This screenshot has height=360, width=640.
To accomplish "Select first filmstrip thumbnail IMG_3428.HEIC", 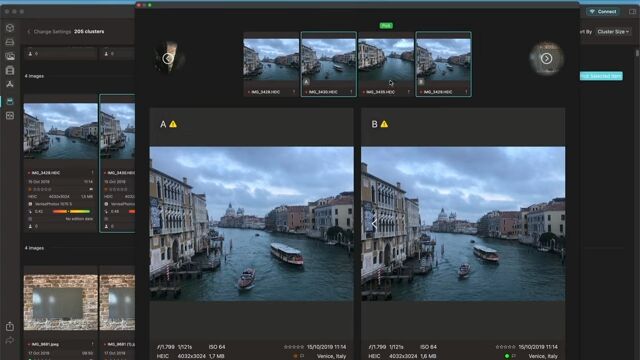I will 271,64.
